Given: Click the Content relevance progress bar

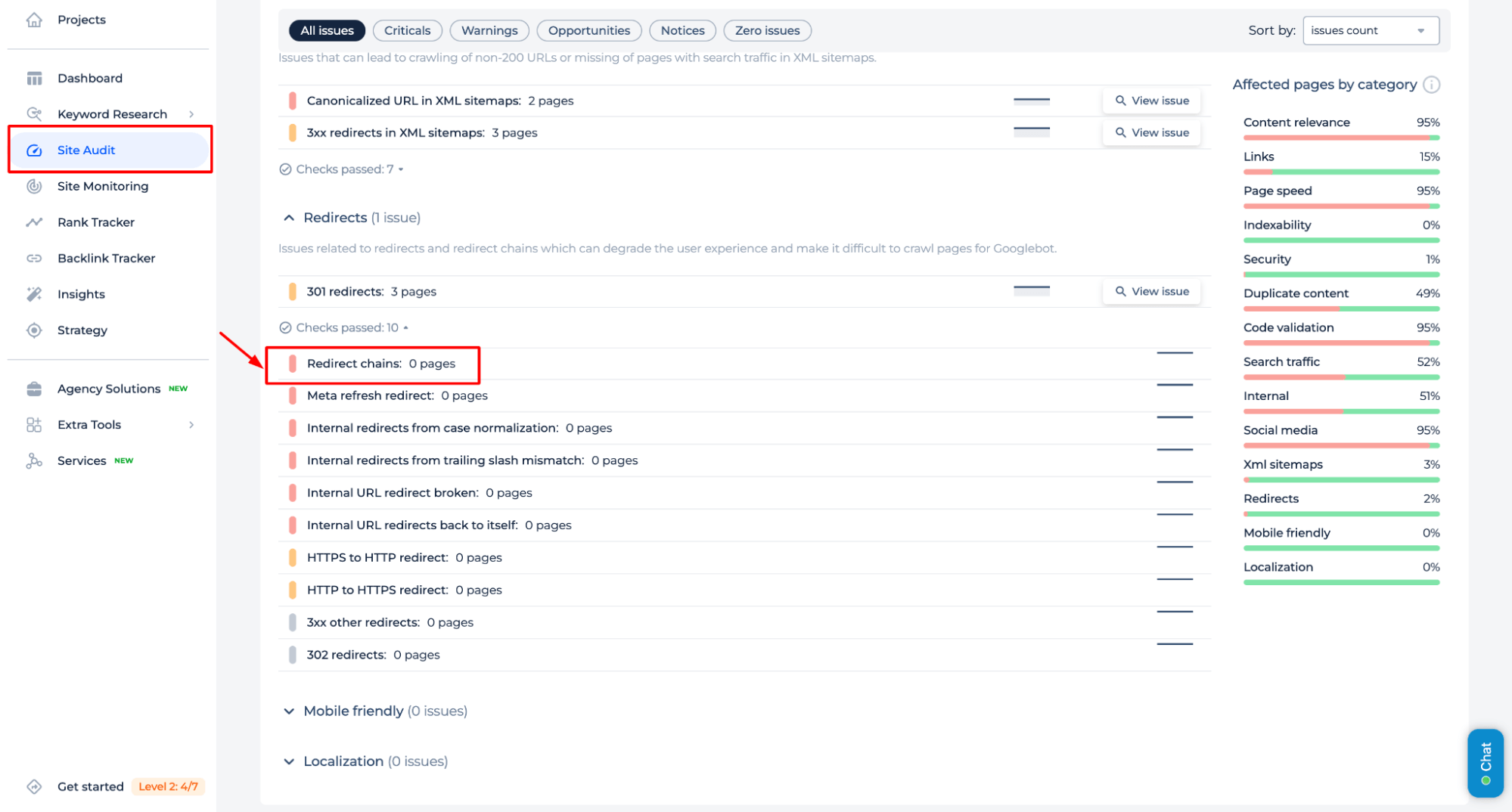Looking at the screenshot, I should coord(1341,138).
